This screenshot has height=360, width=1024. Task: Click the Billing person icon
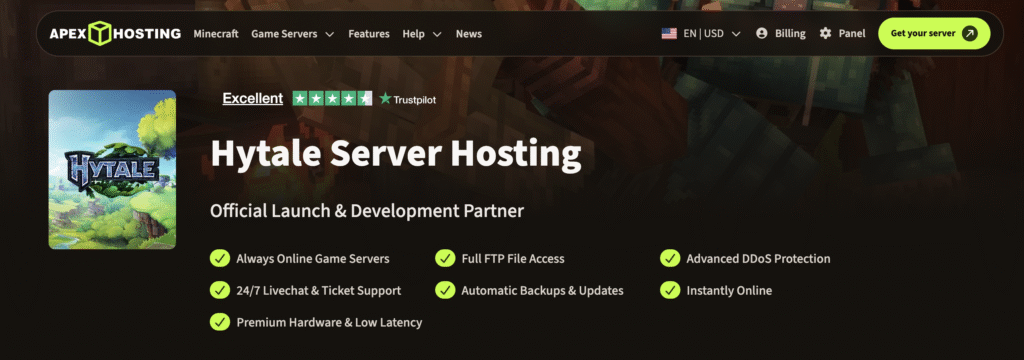point(761,33)
